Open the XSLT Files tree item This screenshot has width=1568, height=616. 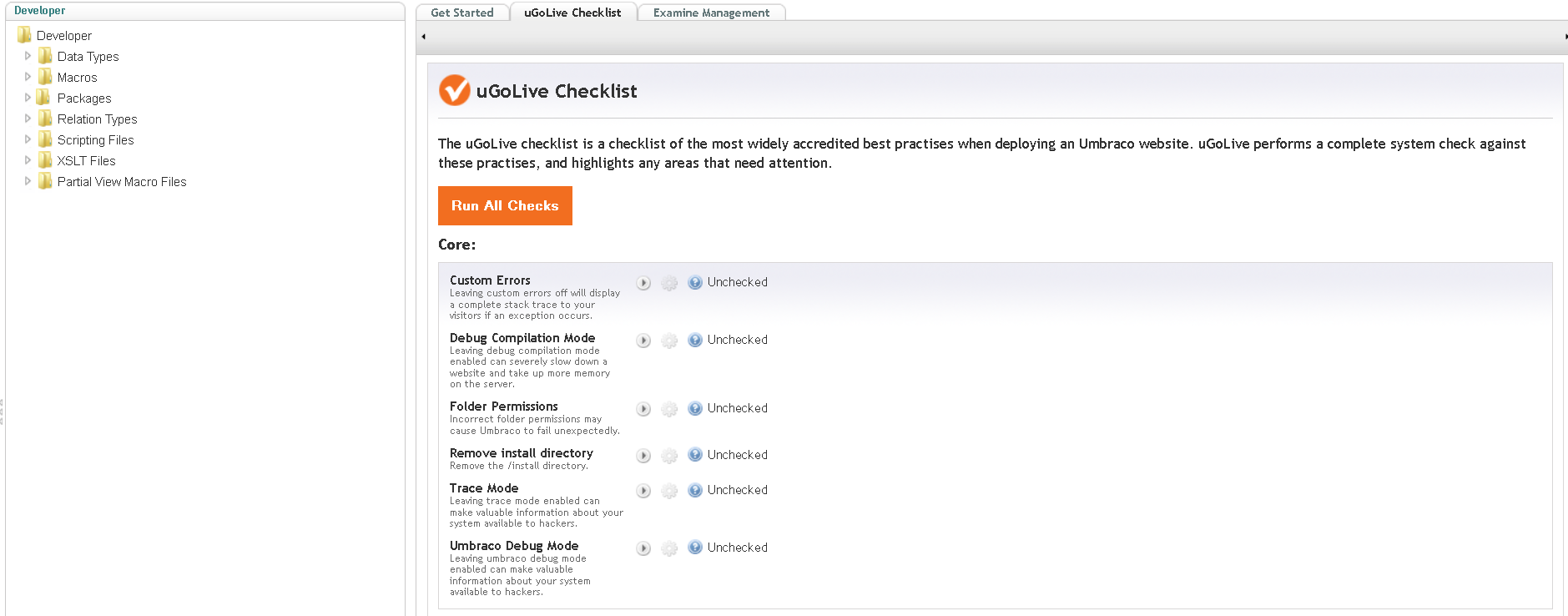[x=87, y=161]
